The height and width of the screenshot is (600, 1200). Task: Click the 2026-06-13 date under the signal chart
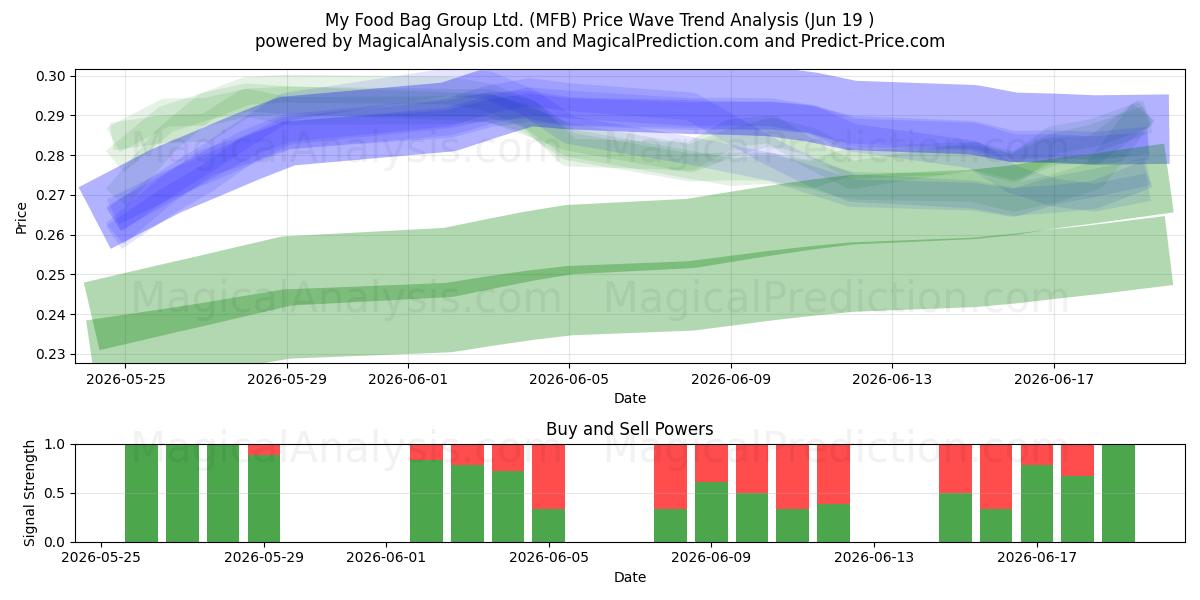pos(874,558)
